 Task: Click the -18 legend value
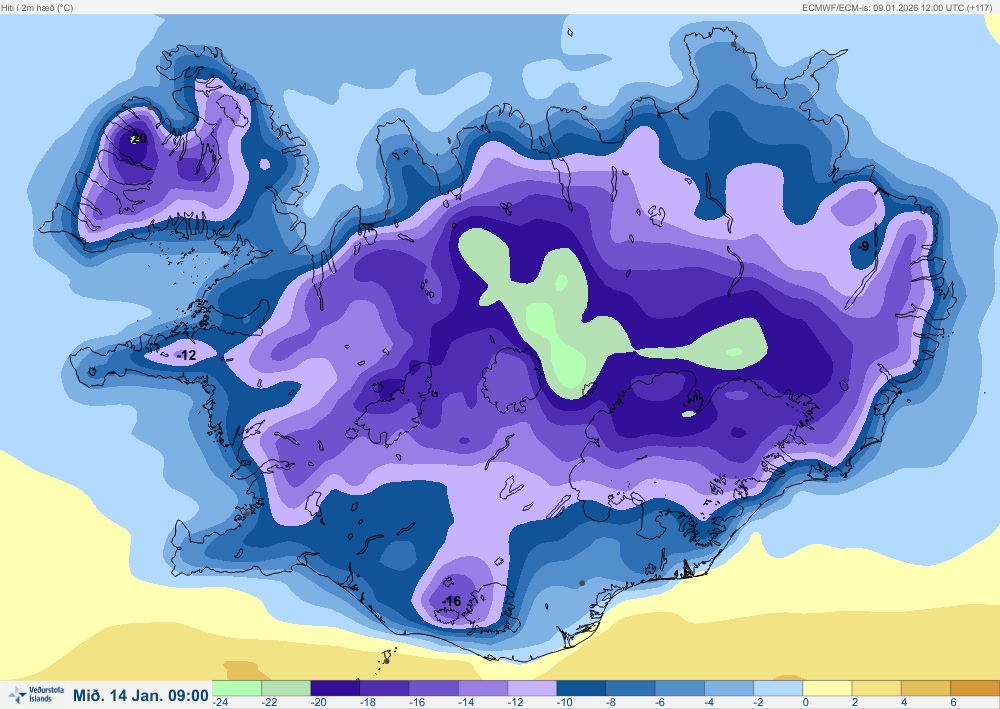tap(367, 702)
